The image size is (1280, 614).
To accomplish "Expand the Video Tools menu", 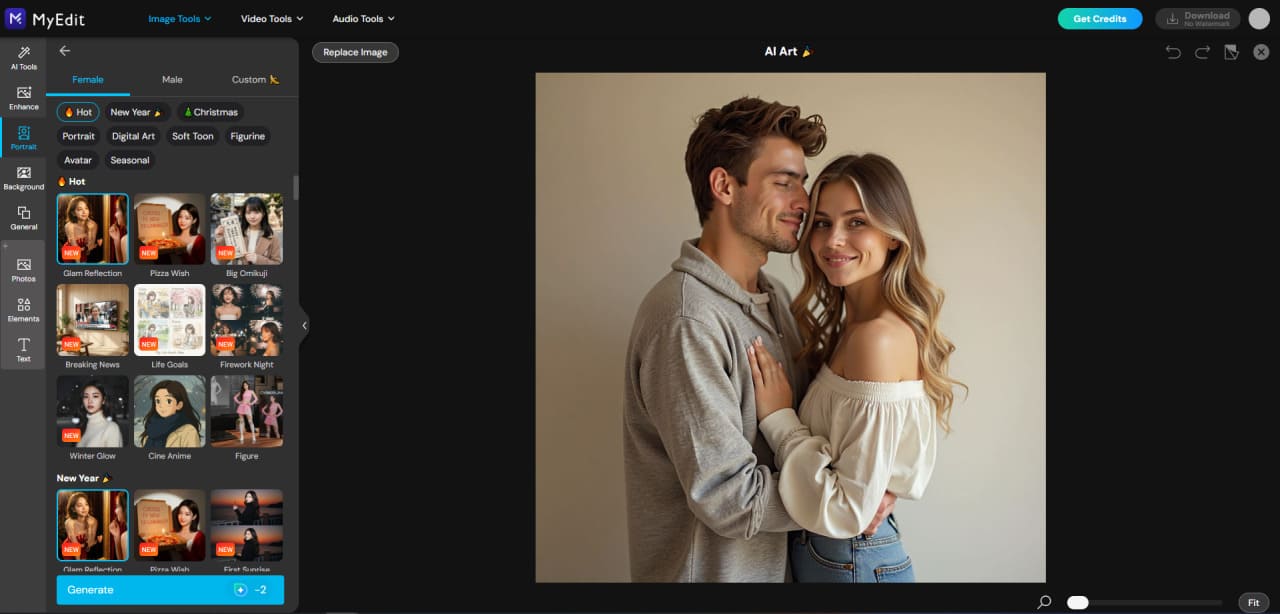I will (x=271, y=18).
